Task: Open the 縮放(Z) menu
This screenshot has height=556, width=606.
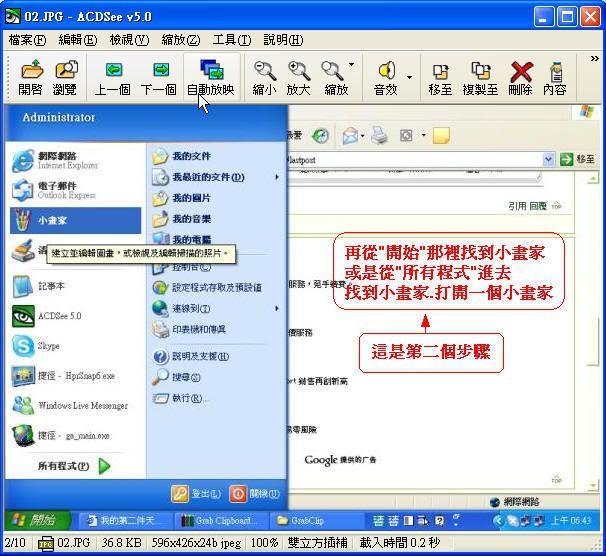Action: click(180, 40)
